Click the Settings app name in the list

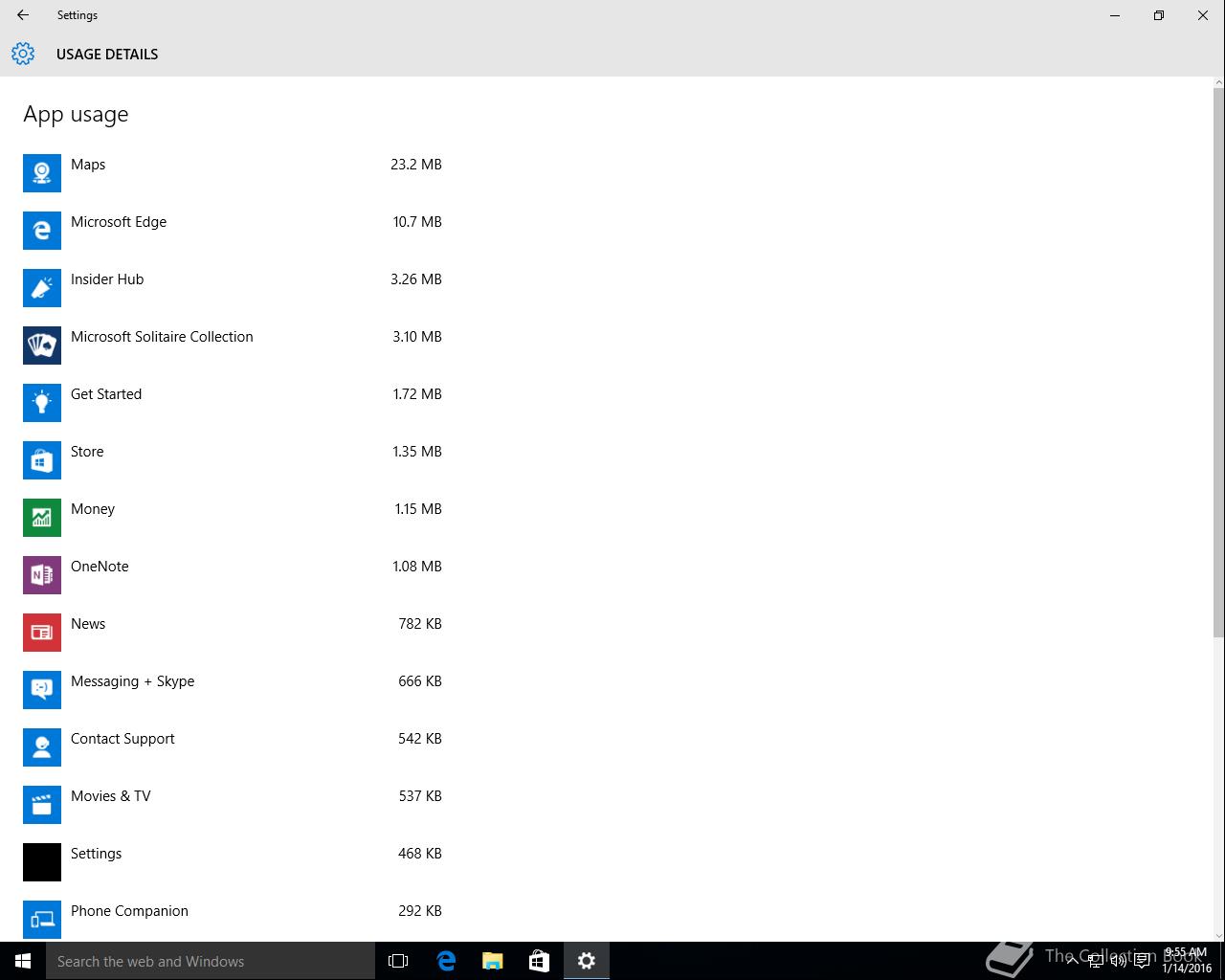coord(96,854)
